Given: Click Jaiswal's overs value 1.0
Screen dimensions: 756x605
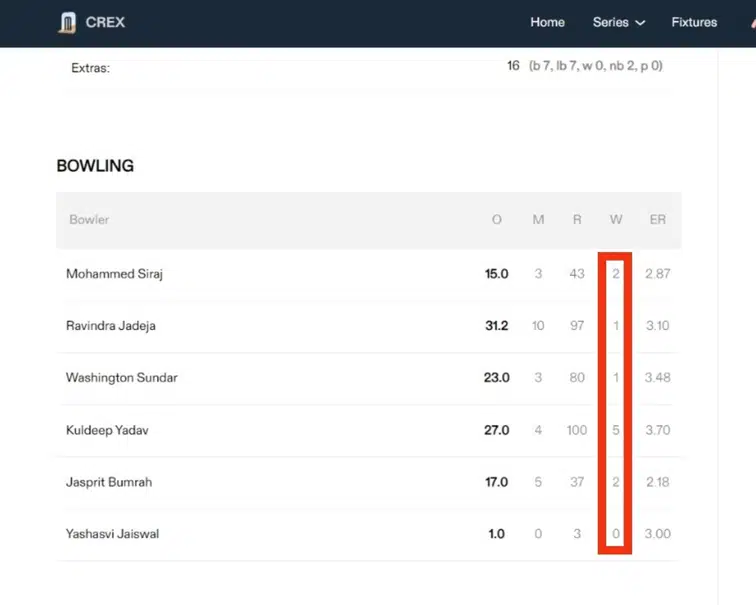Looking at the screenshot, I should coord(497,534).
